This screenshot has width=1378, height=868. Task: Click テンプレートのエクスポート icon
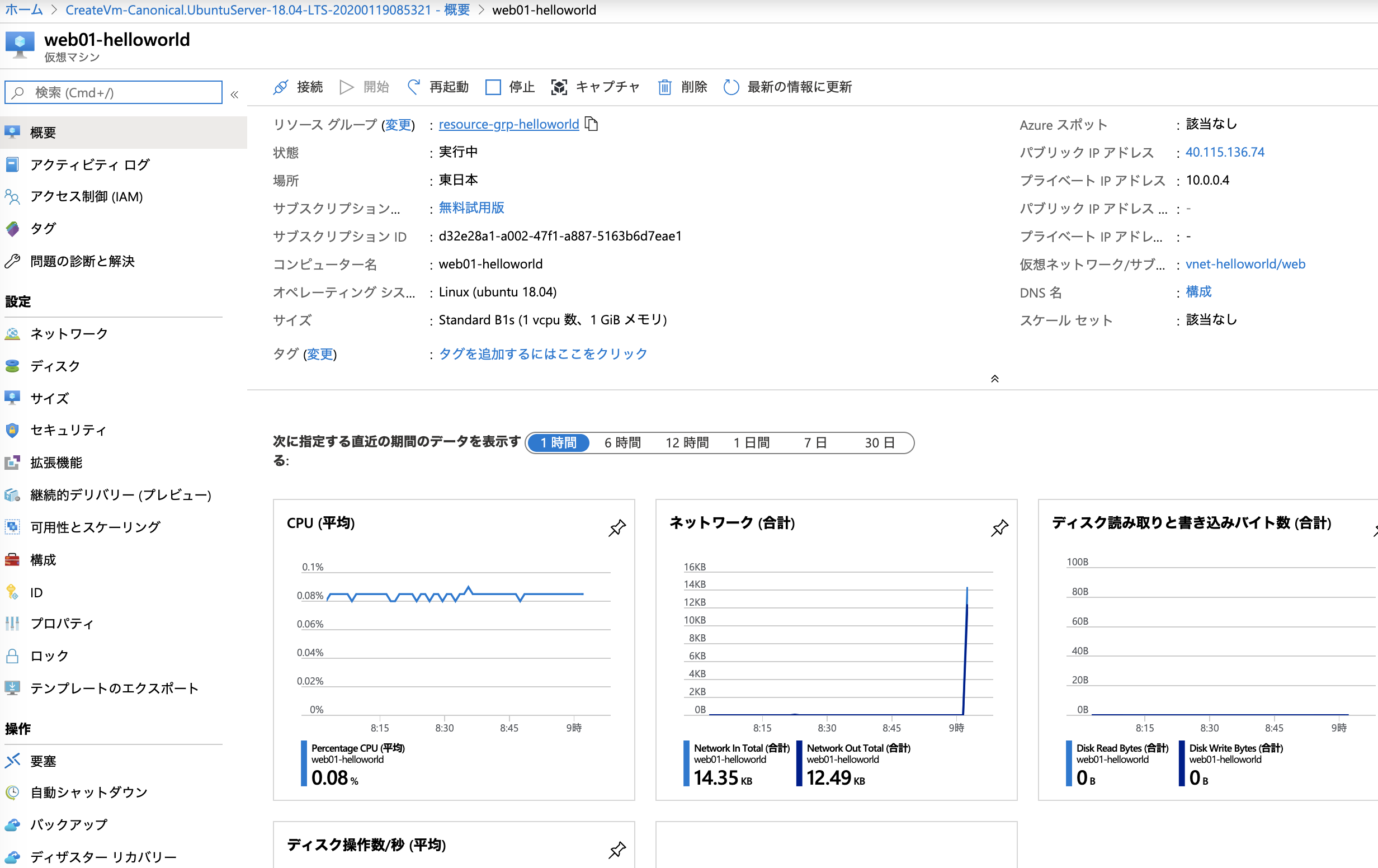pos(12,688)
